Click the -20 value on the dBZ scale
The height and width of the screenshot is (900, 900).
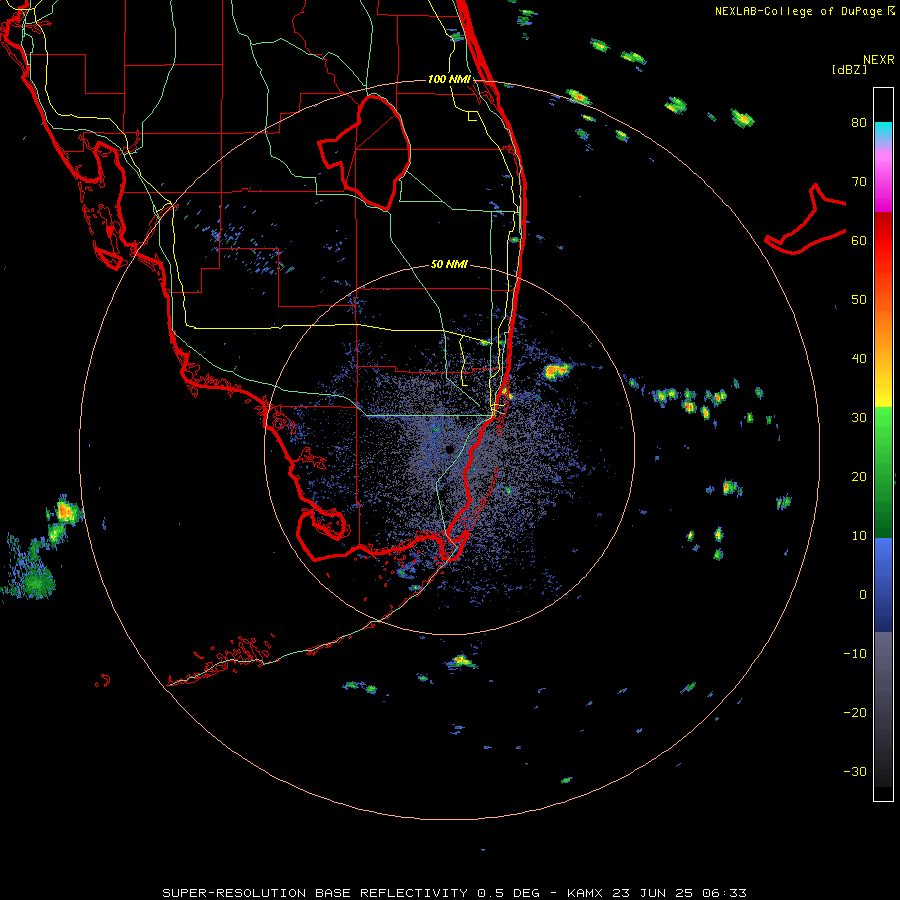[x=855, y=713]
